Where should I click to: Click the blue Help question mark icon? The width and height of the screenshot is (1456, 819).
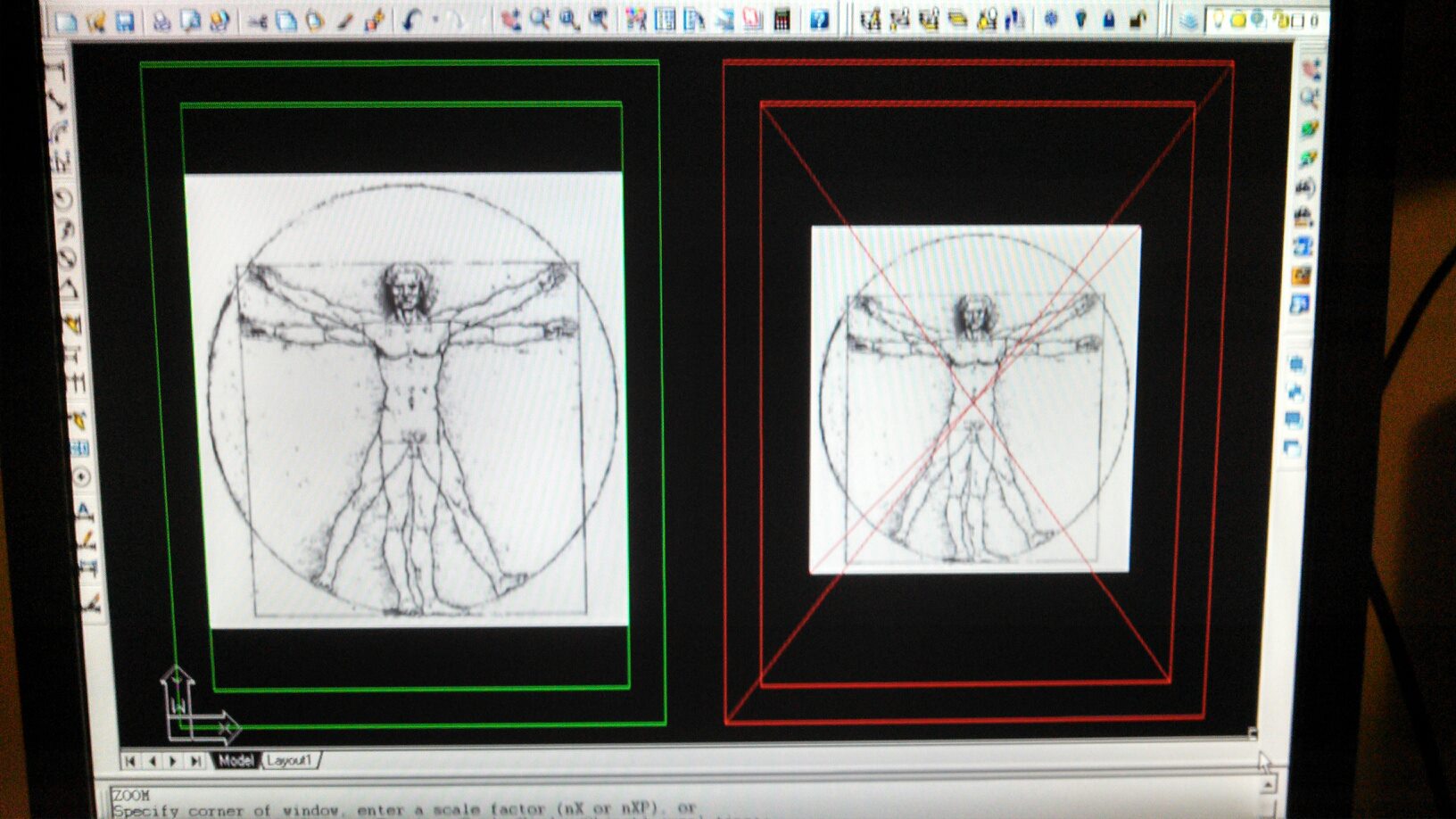click(819, 19)
